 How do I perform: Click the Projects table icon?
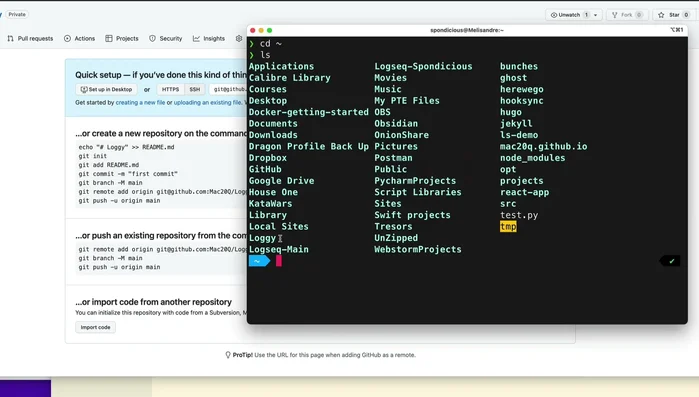tap(109, 39)
